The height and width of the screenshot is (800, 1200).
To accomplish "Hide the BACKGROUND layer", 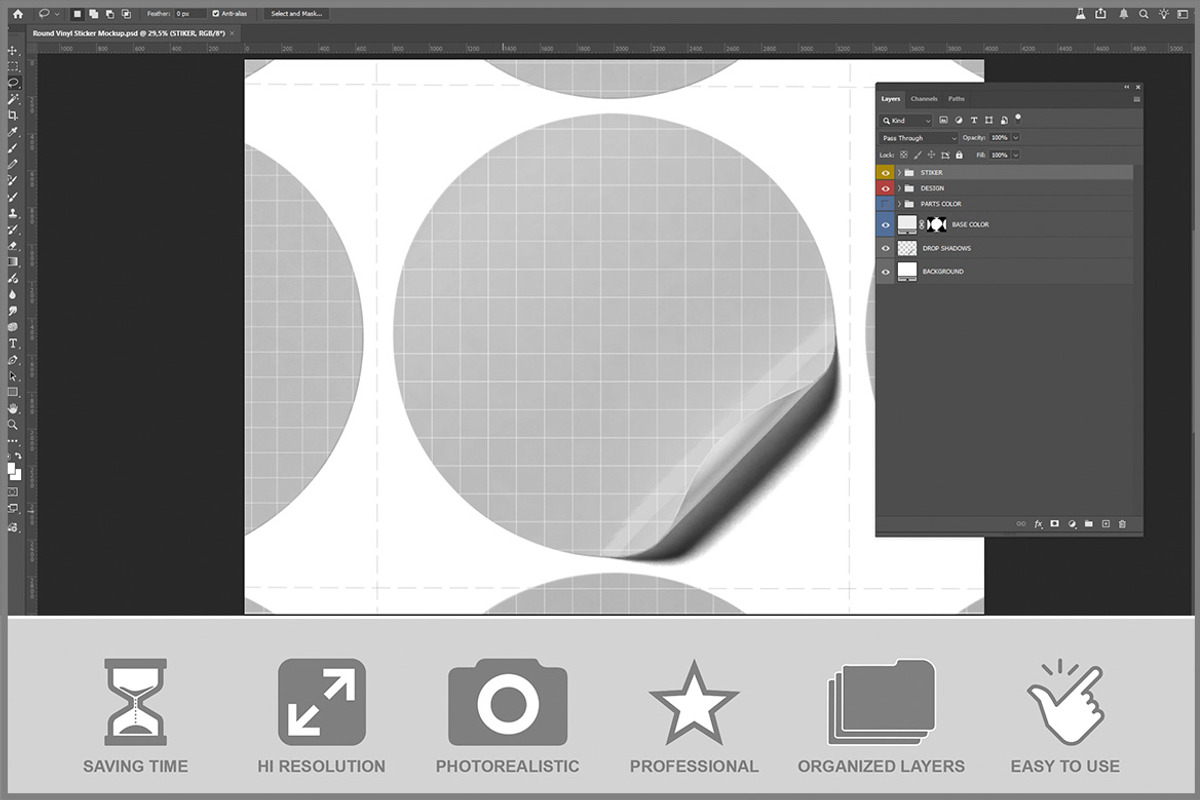I will click(885, 272).
